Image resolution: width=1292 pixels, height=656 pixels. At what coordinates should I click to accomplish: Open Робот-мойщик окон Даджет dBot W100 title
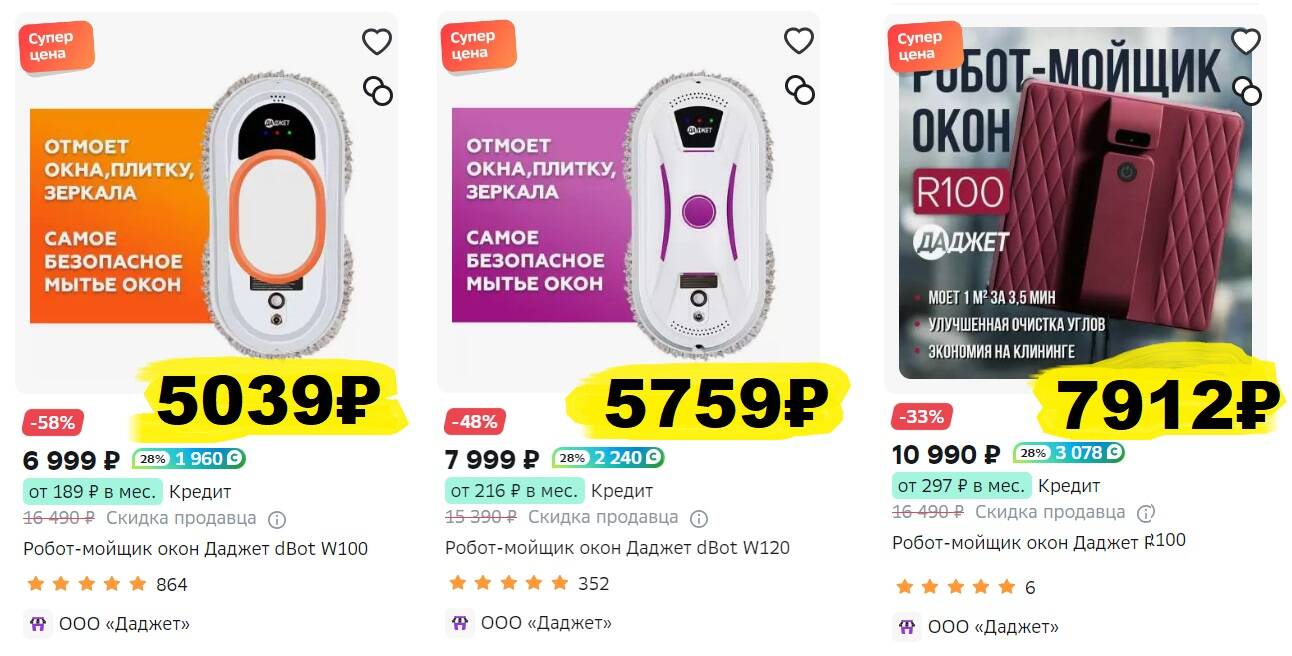[x=196, y=549]
